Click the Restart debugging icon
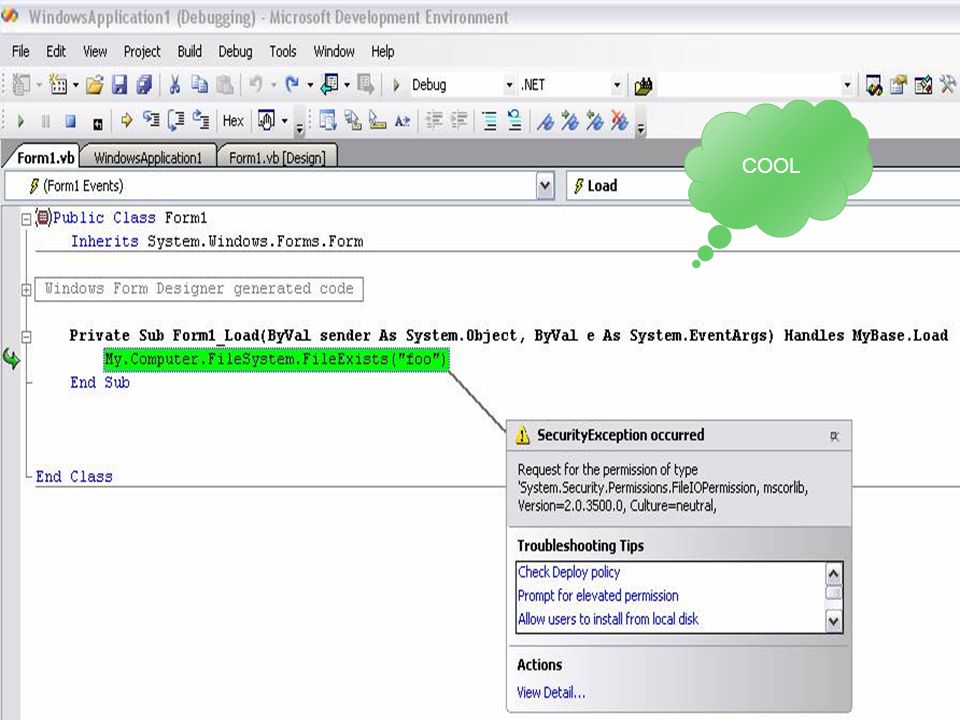This screenshot has height=720, width=960. (x=97, y=123)
